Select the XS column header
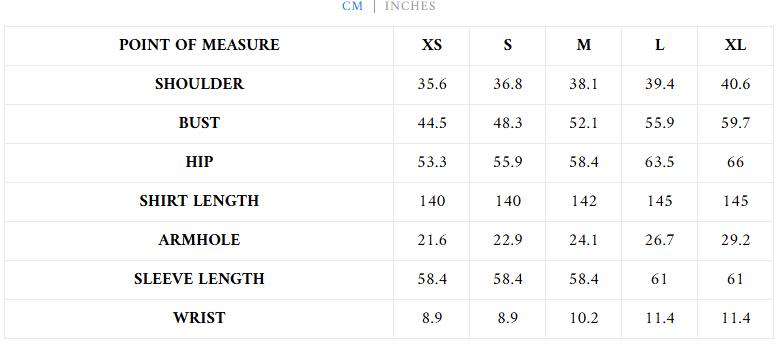 (432, 45)
